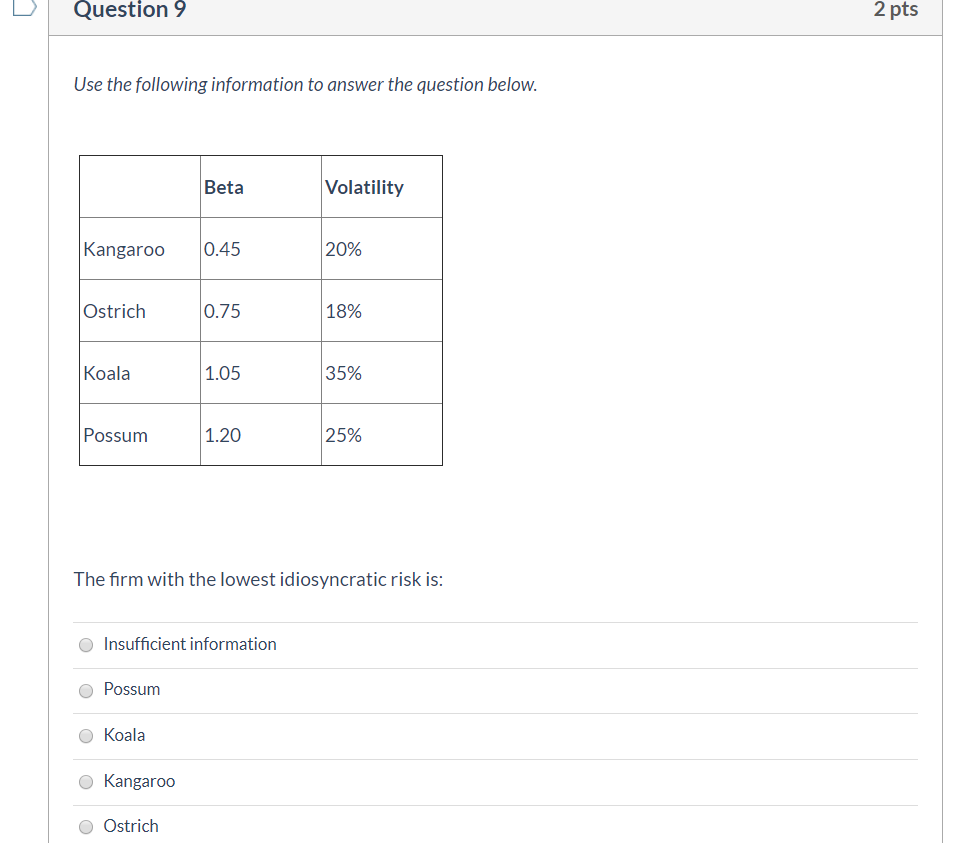Screen dimensions: 957x843
Task: Click the Possum volatility value 25%
Action: point(343,435)
